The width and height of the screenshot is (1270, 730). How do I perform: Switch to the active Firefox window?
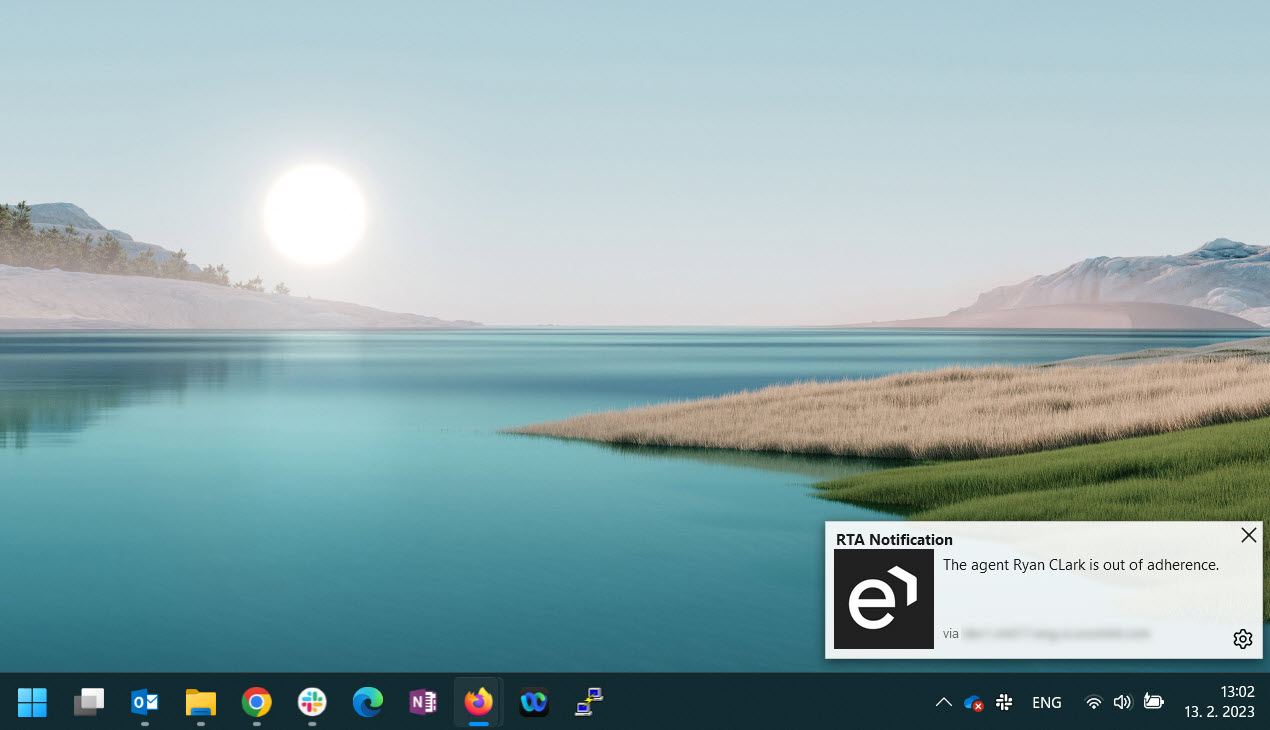pos(478,702)
